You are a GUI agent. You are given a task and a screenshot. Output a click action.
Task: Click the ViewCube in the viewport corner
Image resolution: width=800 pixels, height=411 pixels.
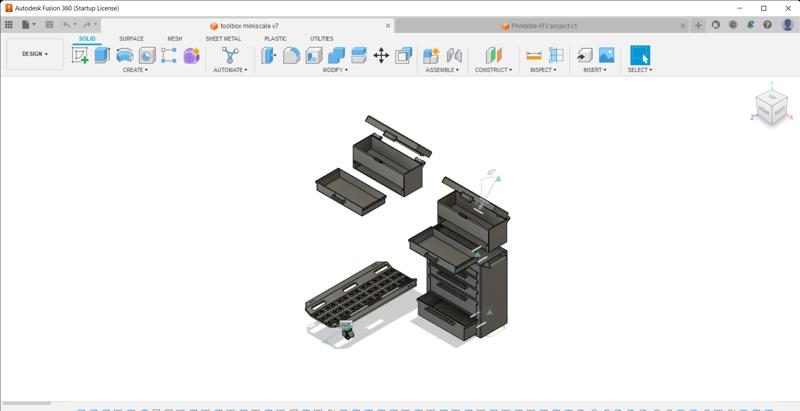click(770, 105)
